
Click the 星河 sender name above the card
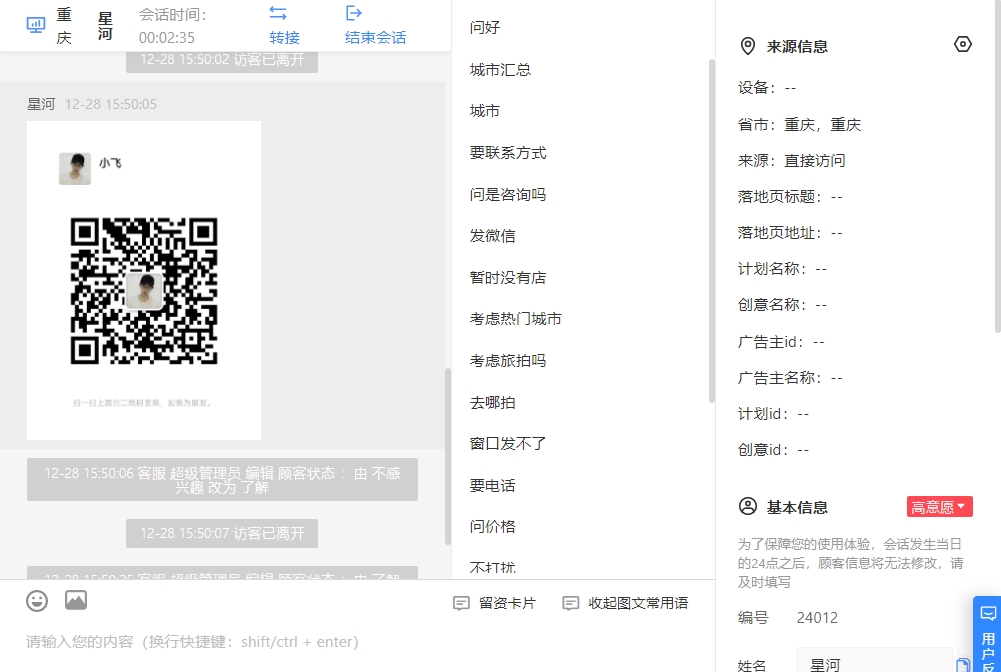(x=41, y=104)
